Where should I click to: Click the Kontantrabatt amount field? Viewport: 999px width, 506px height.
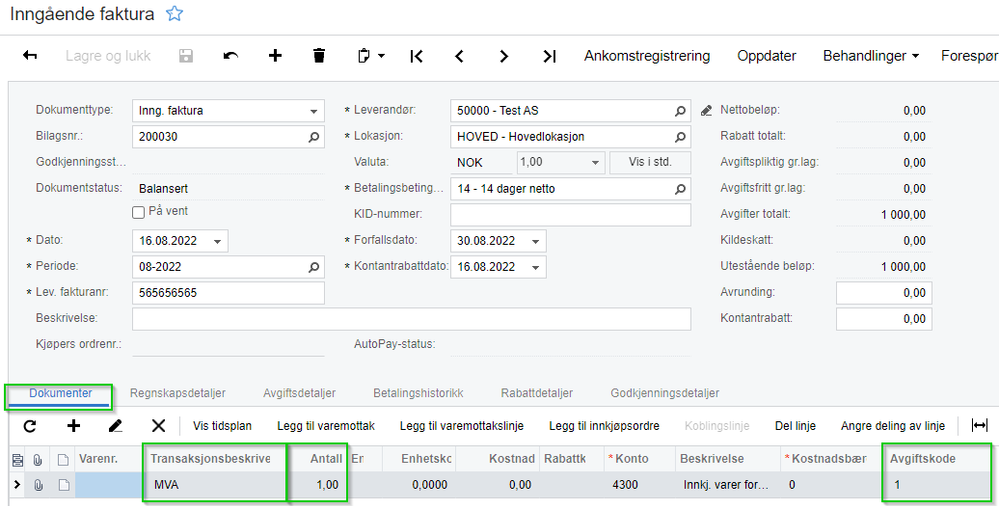click(x=884, y=319)
